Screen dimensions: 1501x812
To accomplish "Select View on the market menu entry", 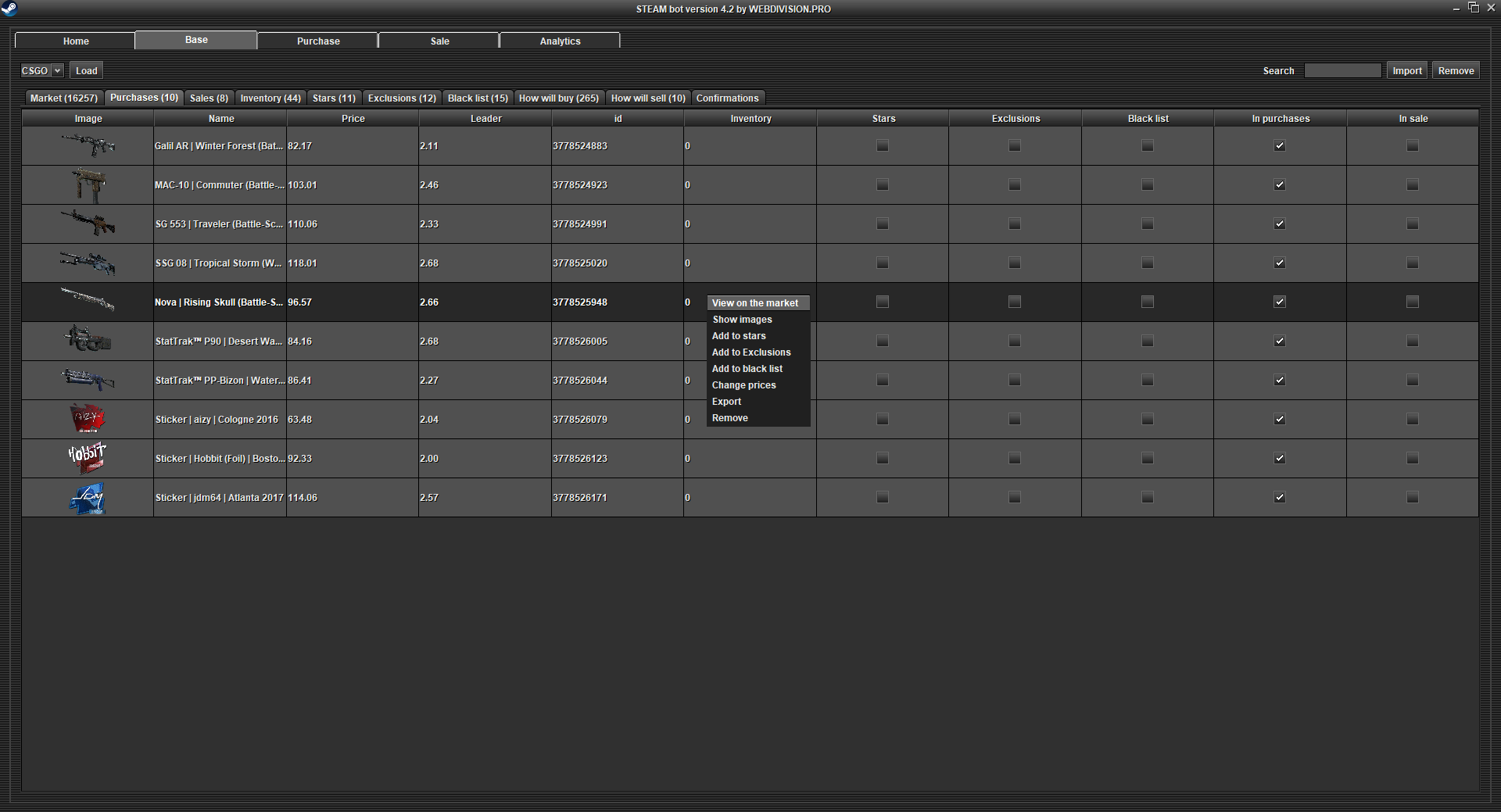I will point(755,303).
